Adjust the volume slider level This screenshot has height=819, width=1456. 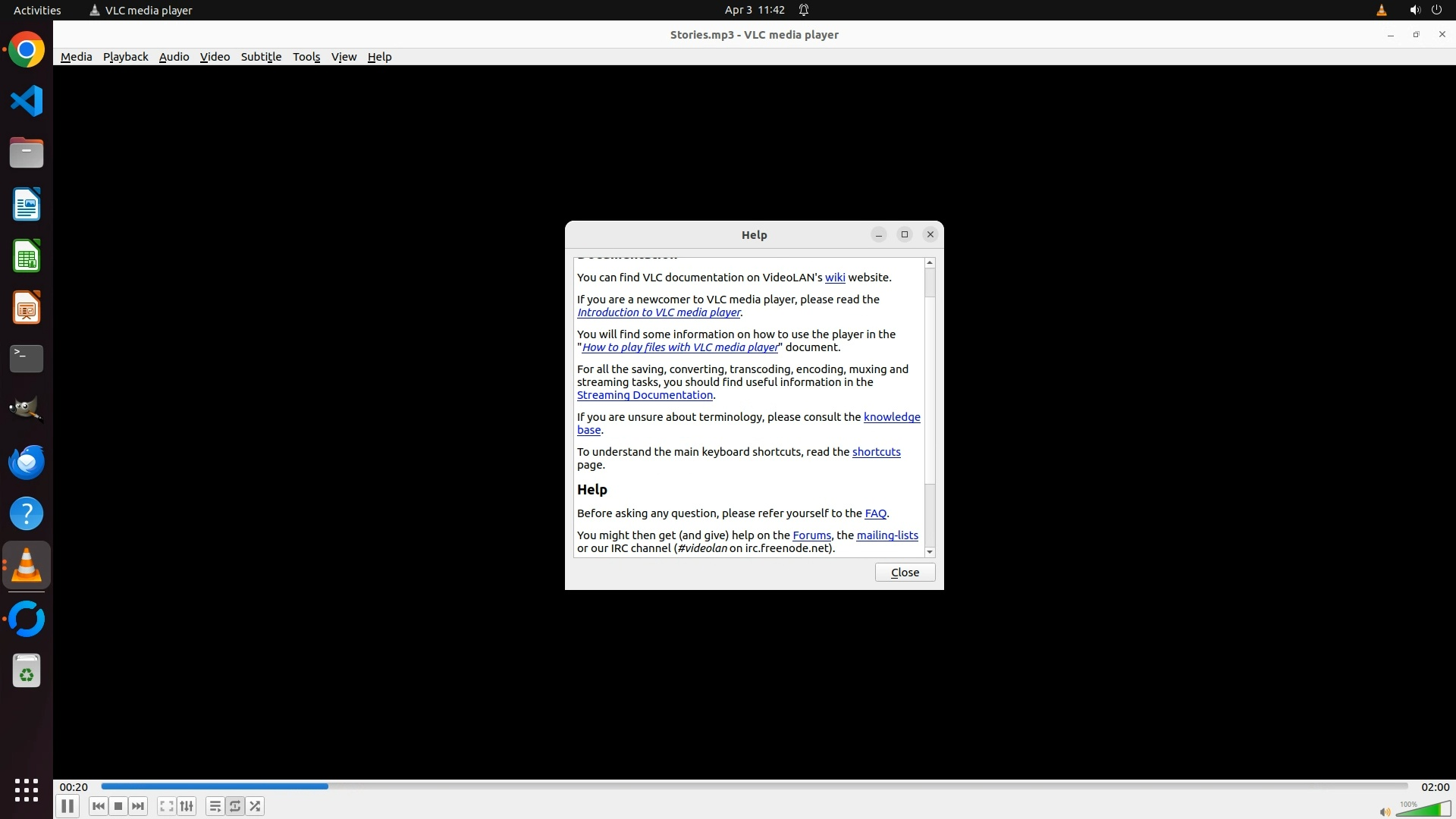(1424, 809)
